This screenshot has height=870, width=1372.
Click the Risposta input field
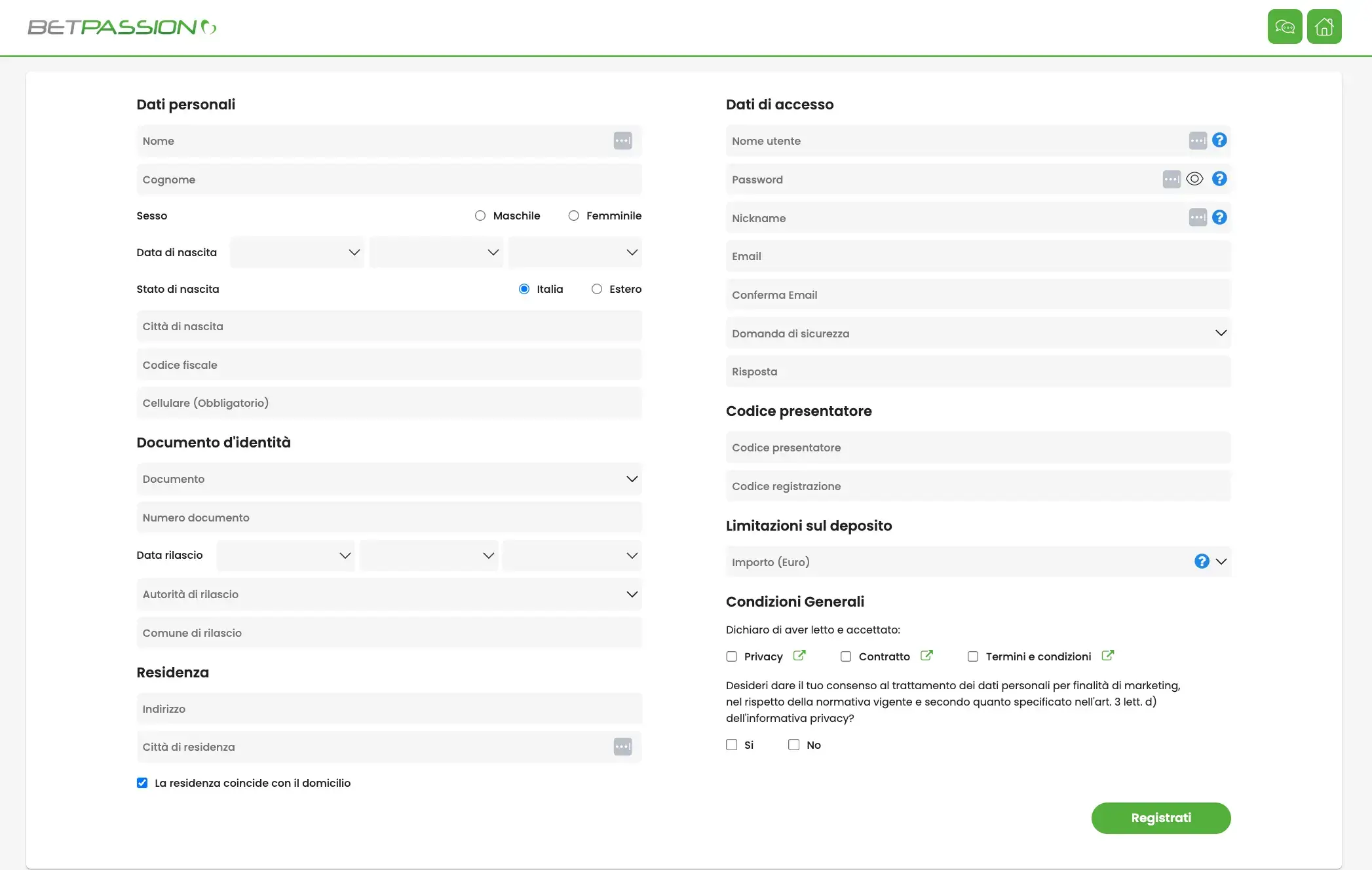(978, 371)
